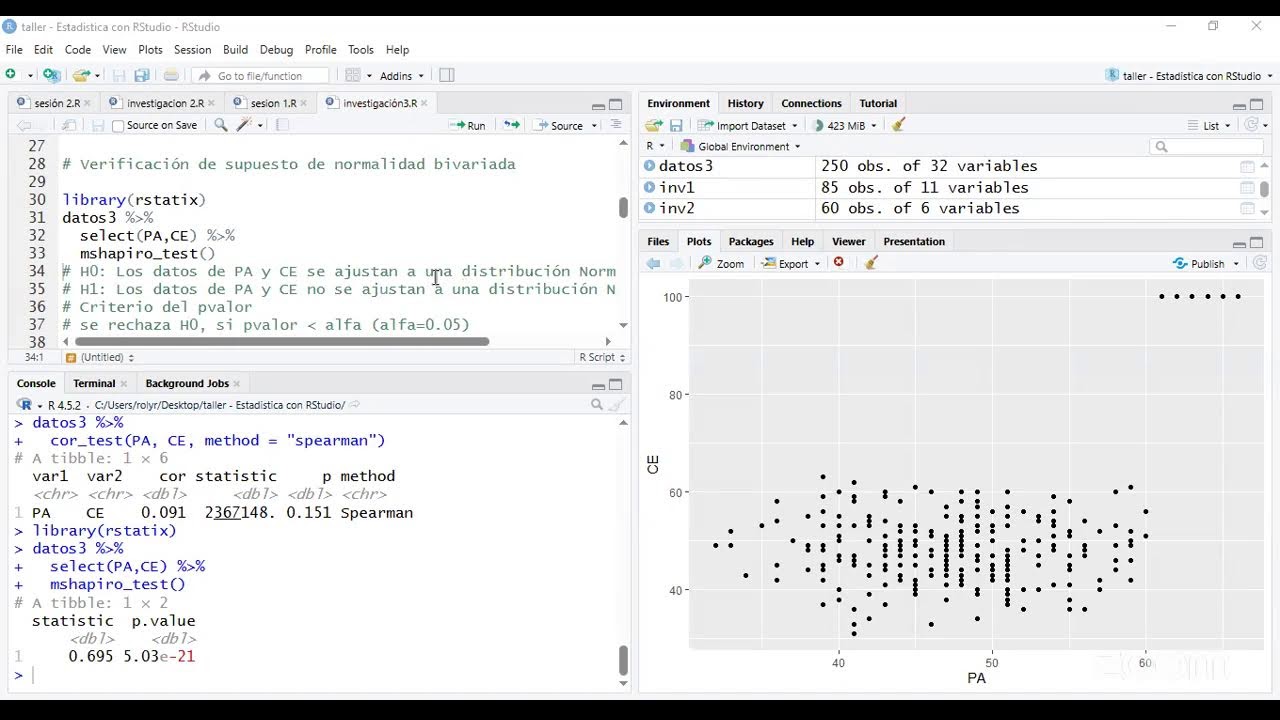Click the Publish button
The width and height of the screenshot is (1280, 720).
click(1199, 263)
